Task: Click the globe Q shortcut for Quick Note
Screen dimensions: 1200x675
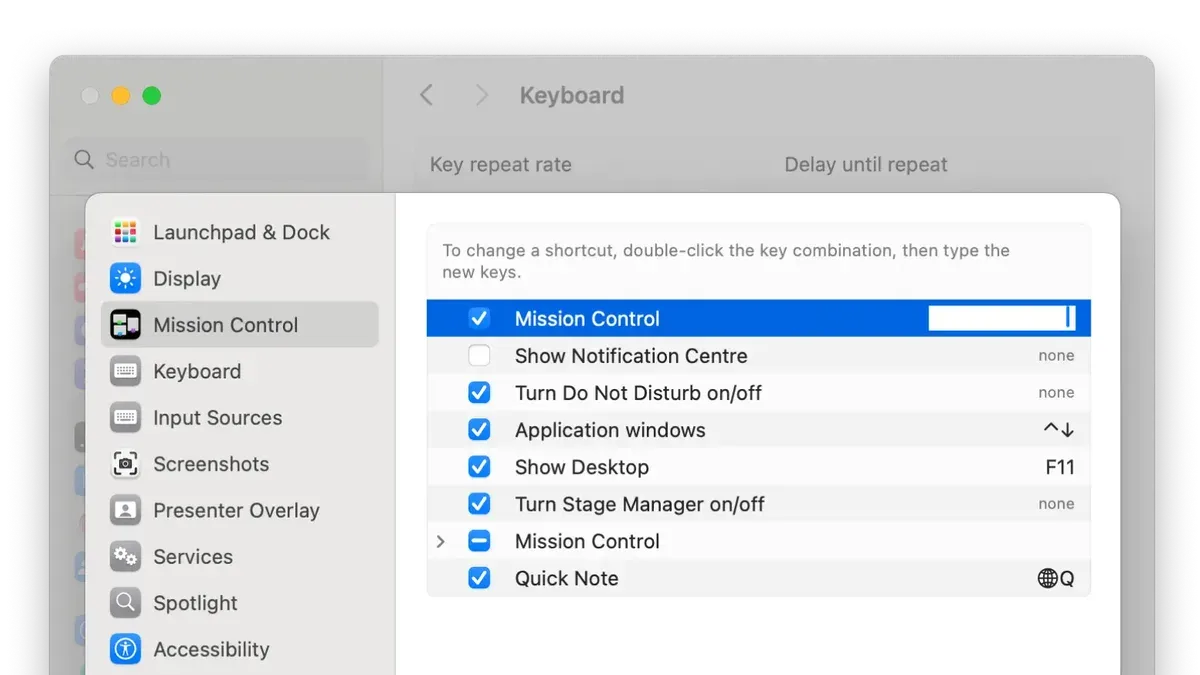Action: click(1056, 578)
